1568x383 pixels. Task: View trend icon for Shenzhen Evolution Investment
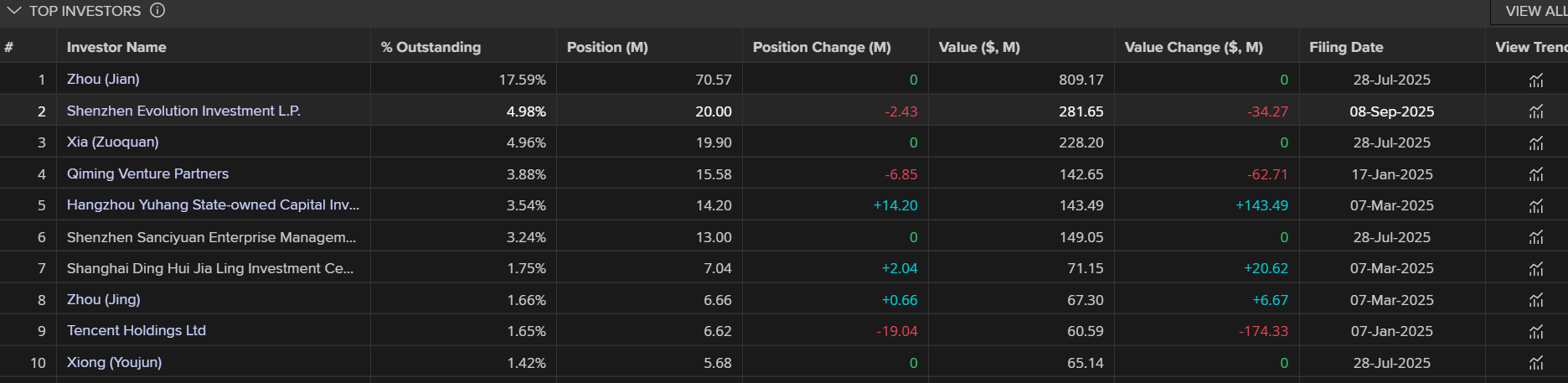1535,111
